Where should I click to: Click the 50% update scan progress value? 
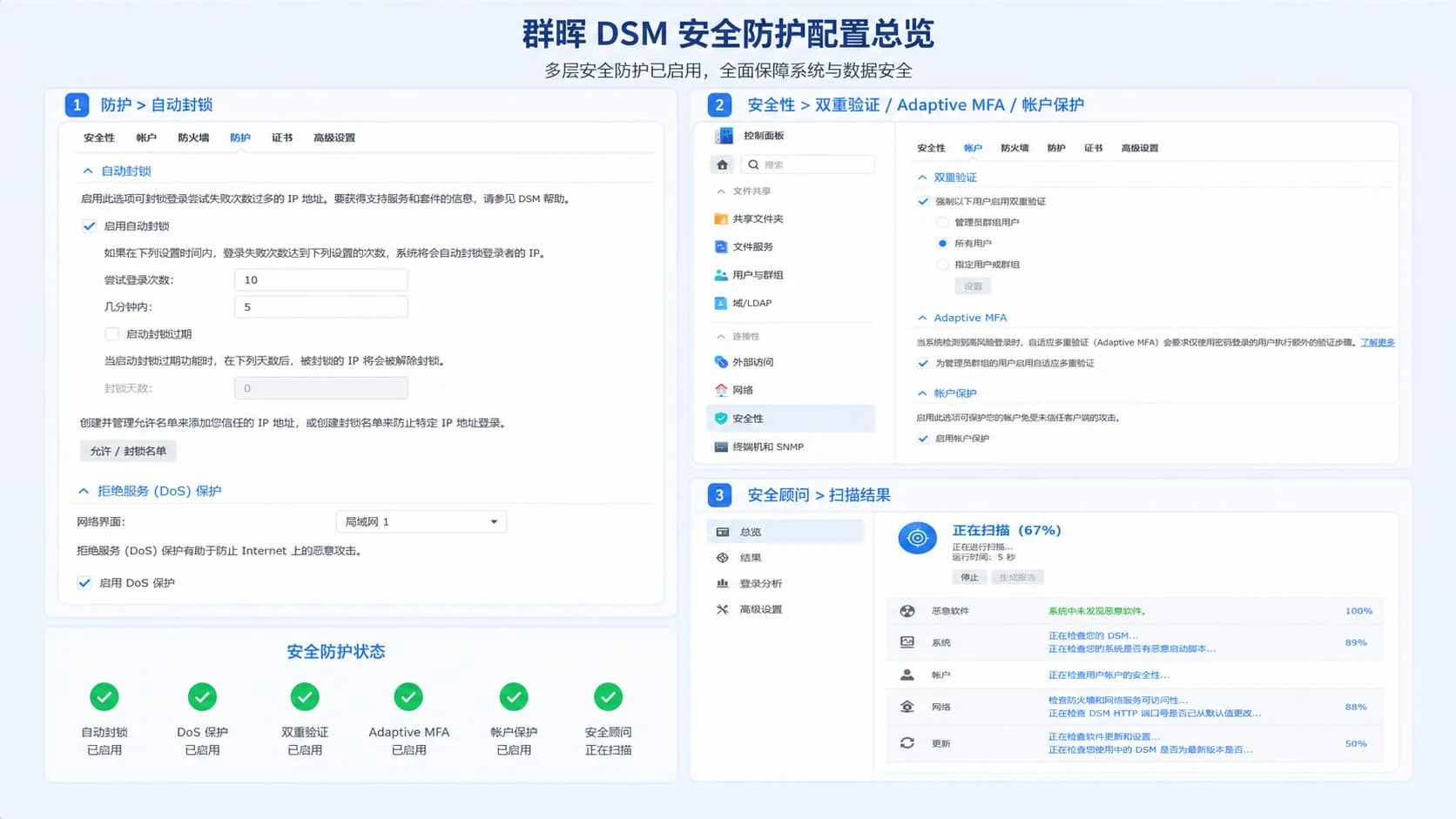[1356, 743]
